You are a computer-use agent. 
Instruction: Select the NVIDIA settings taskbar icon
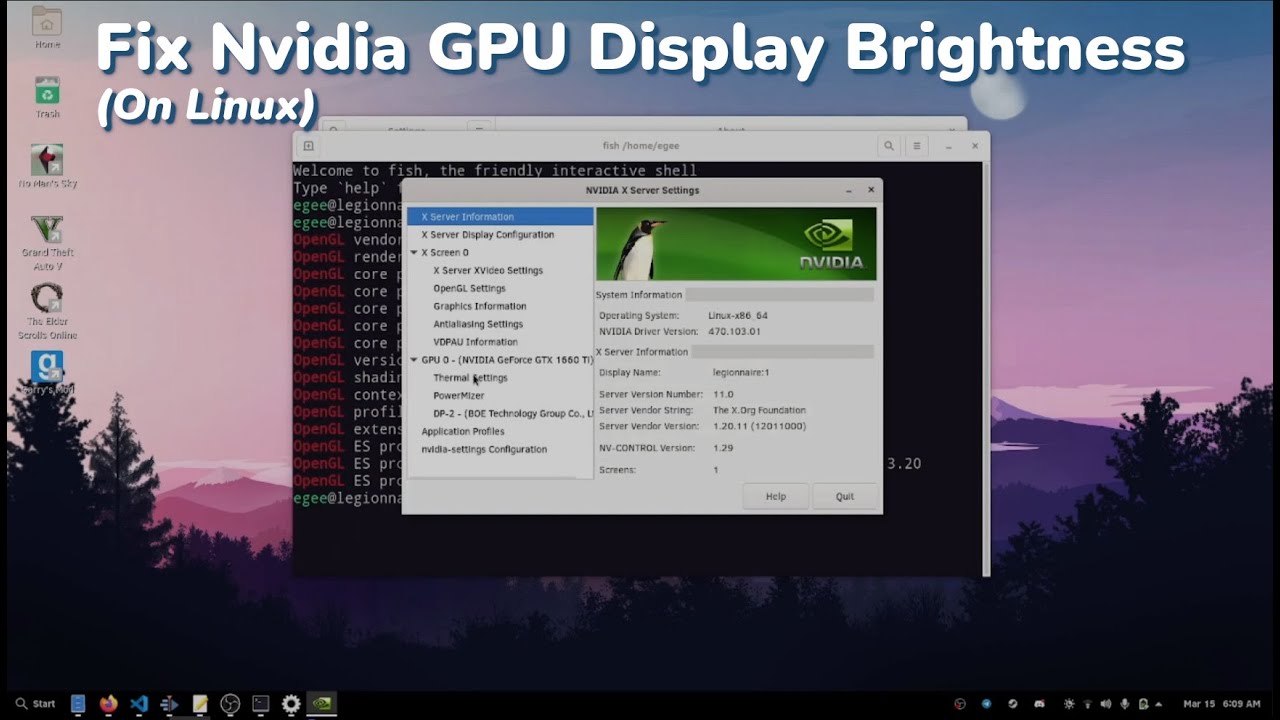tap(322, 704)
